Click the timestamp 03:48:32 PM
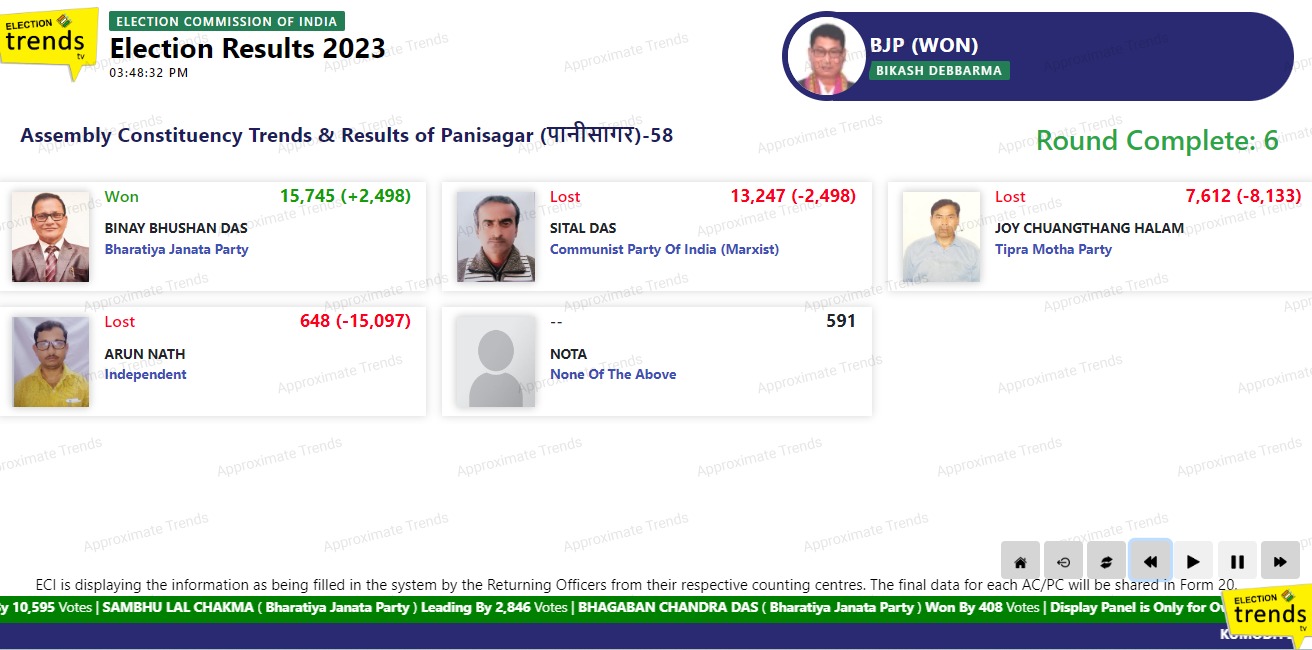Screen dimensions: 1312x650 pyautogui.click(x=149, y=73)
